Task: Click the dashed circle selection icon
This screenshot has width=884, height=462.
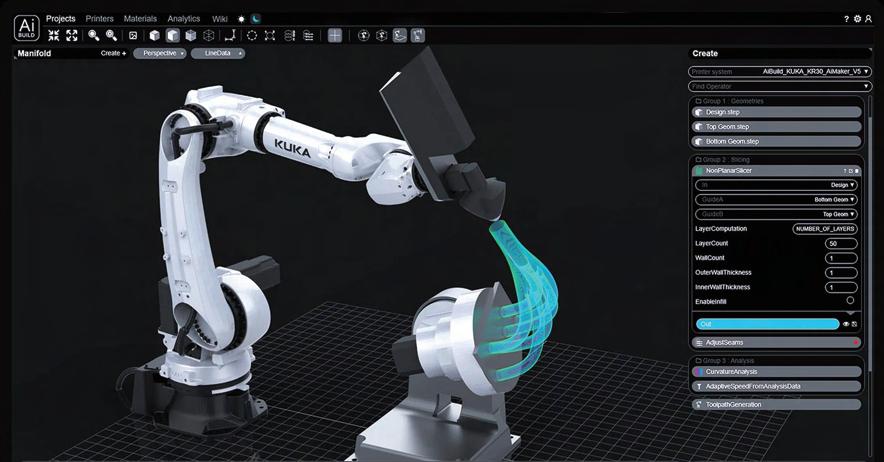Action: (x=252, y=36)
